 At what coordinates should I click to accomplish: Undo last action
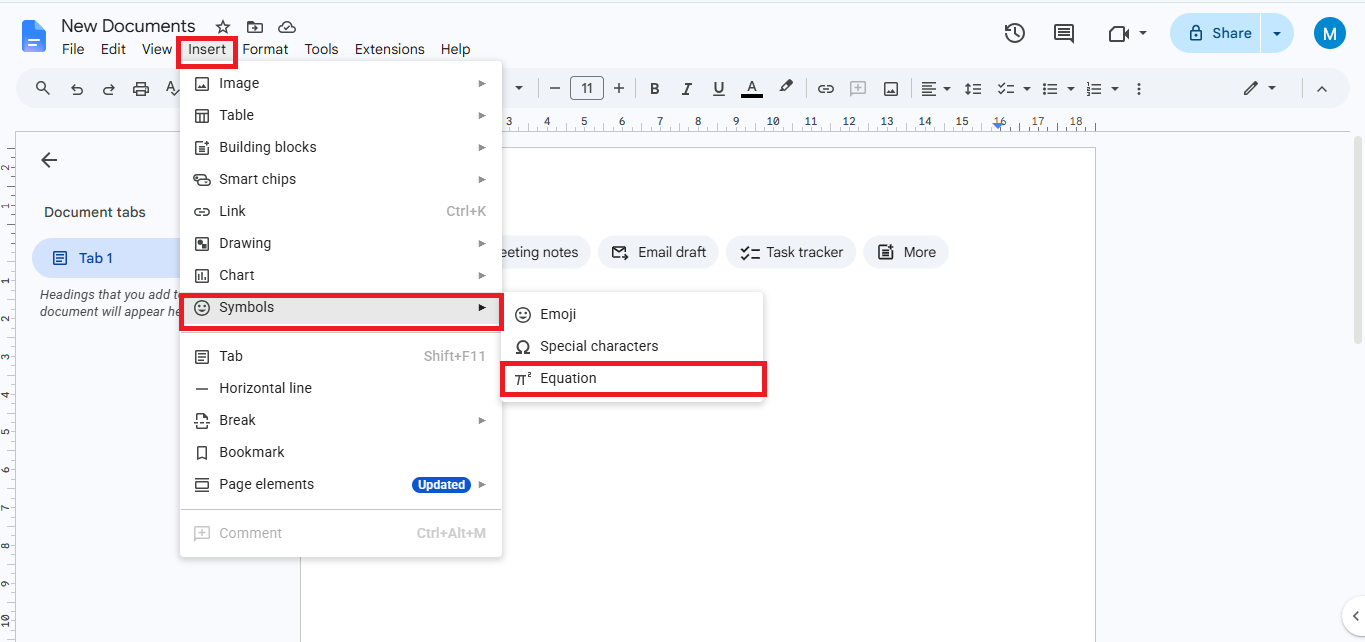tap(77, 89)
